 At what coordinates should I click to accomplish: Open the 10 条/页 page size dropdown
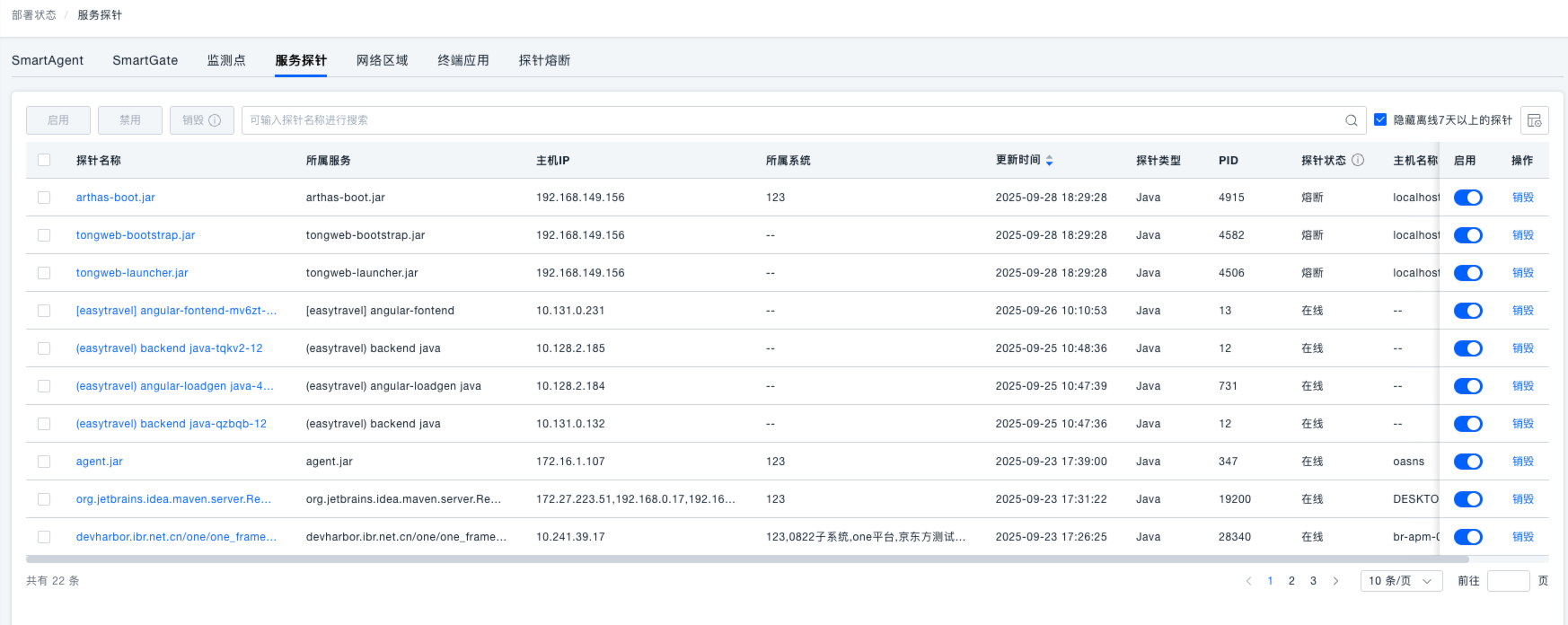click(x=1400, y=581)
